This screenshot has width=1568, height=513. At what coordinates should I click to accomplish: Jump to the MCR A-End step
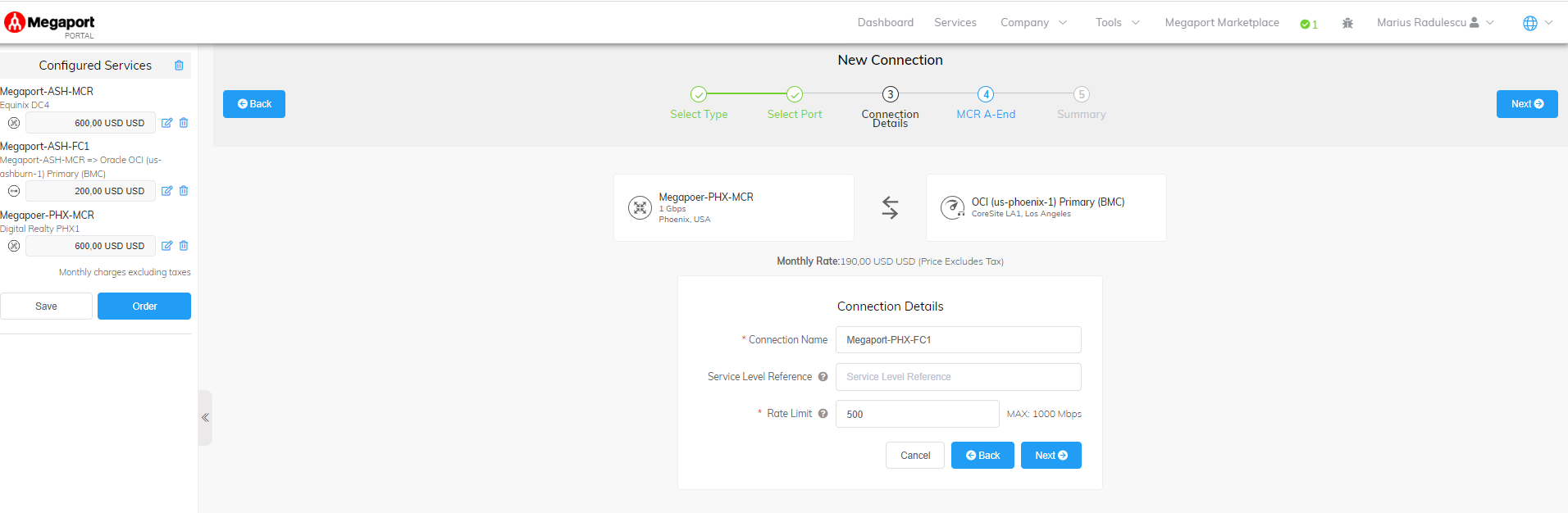pyautogui.click(x=986, y=95)
